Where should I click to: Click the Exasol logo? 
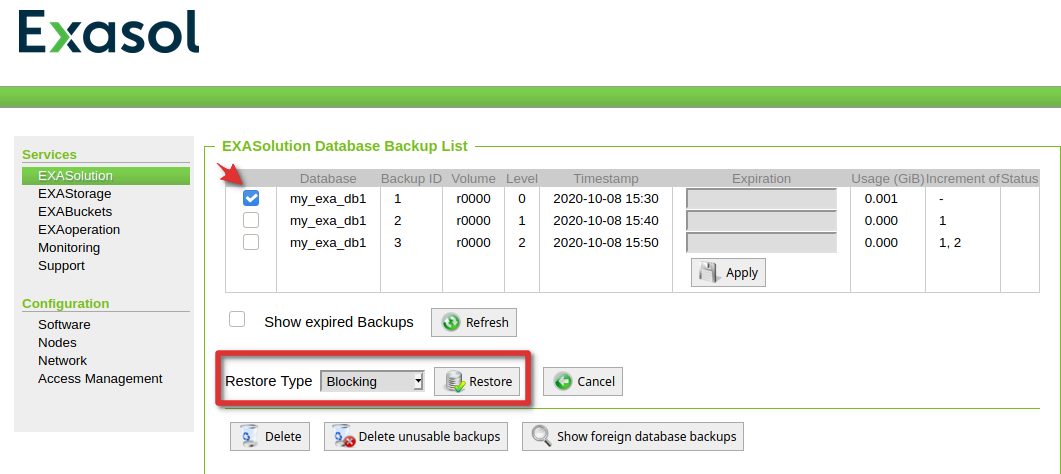[109, 32]
